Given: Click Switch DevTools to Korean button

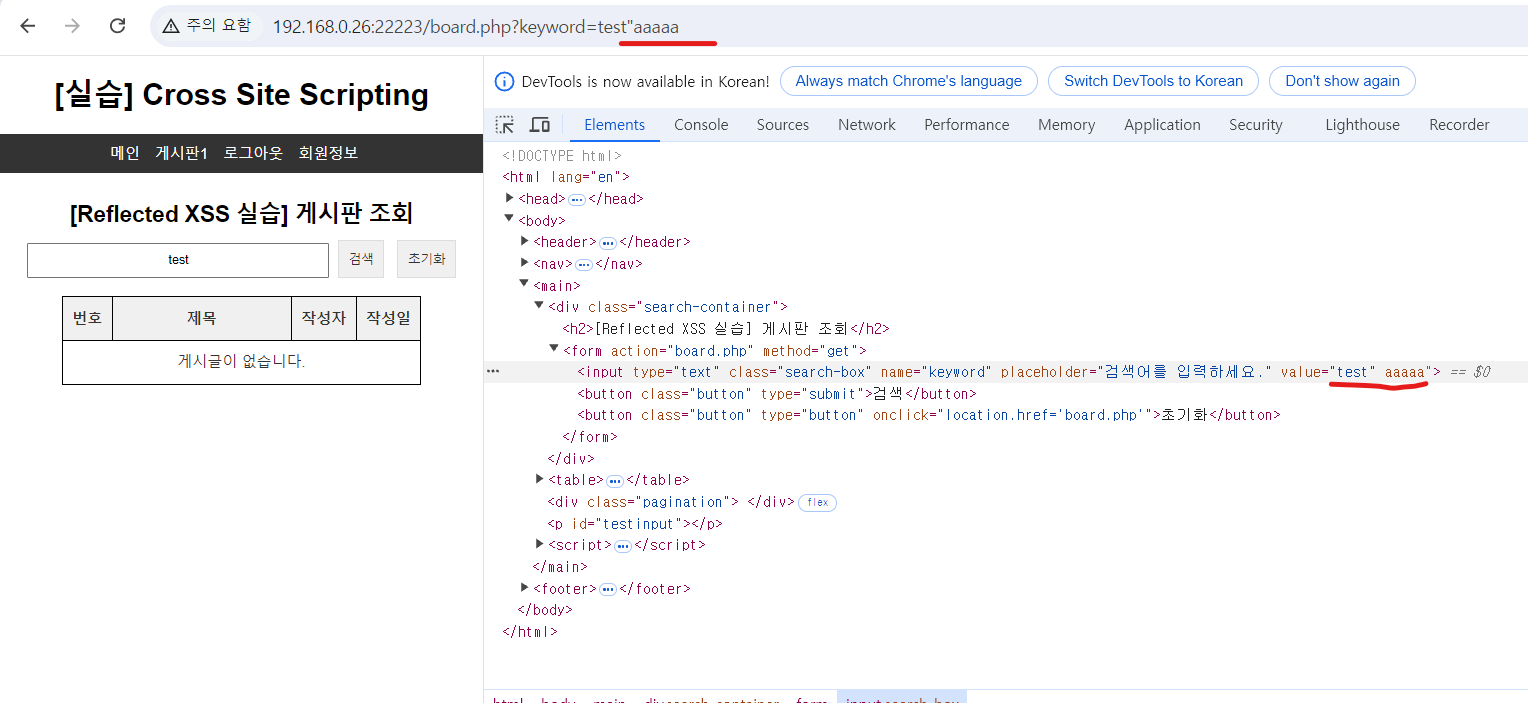Looking at the screenshot, I should tap(1153, 82).
